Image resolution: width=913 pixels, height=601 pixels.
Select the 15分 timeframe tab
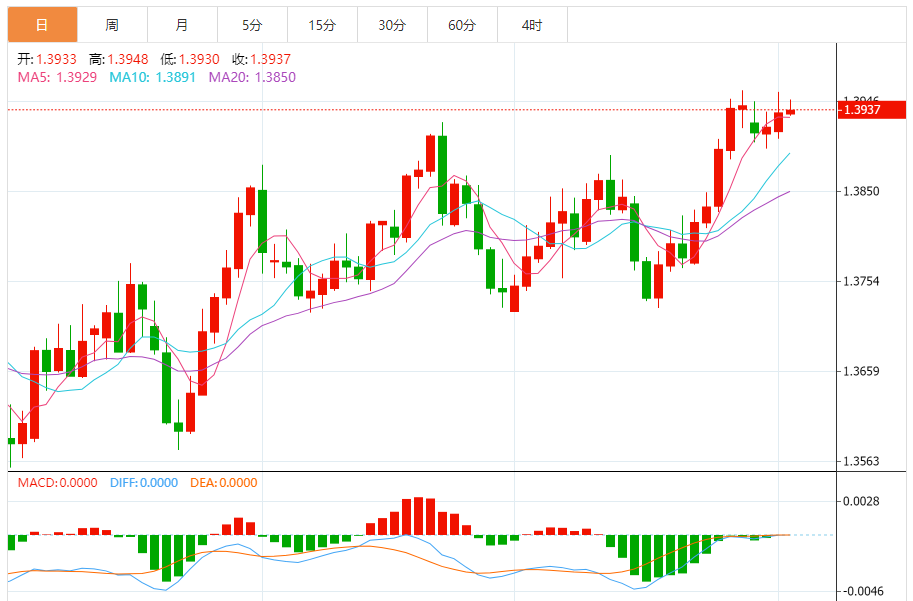pyautogui.click(x=322, y=25)
